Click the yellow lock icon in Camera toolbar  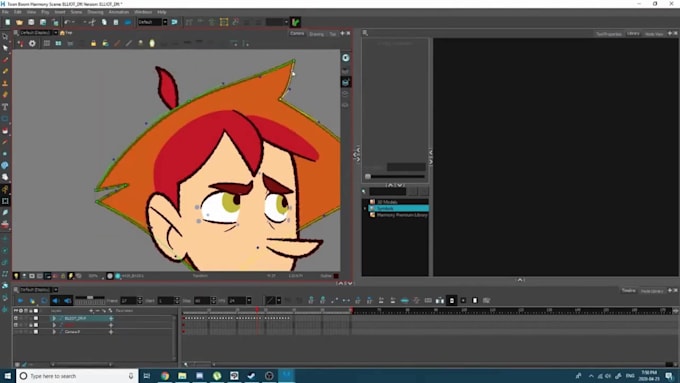click(x=93, y=43)
